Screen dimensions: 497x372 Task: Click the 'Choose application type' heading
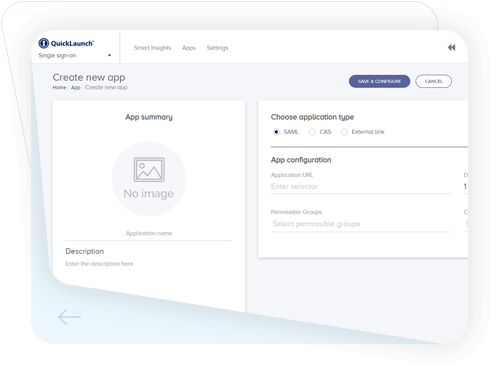(312, 117)
